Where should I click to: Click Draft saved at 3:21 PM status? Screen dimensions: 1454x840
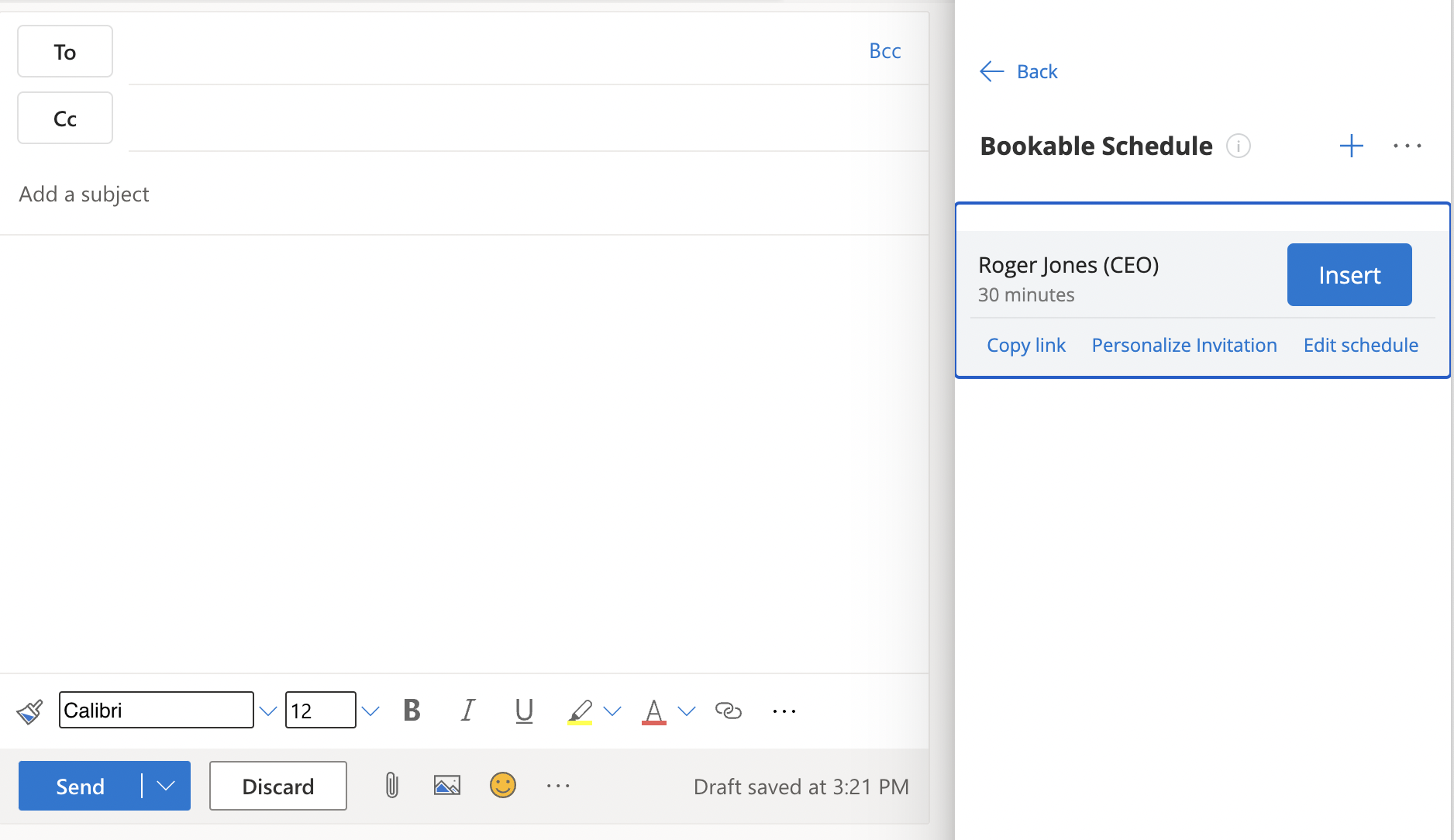pos(801,787)
